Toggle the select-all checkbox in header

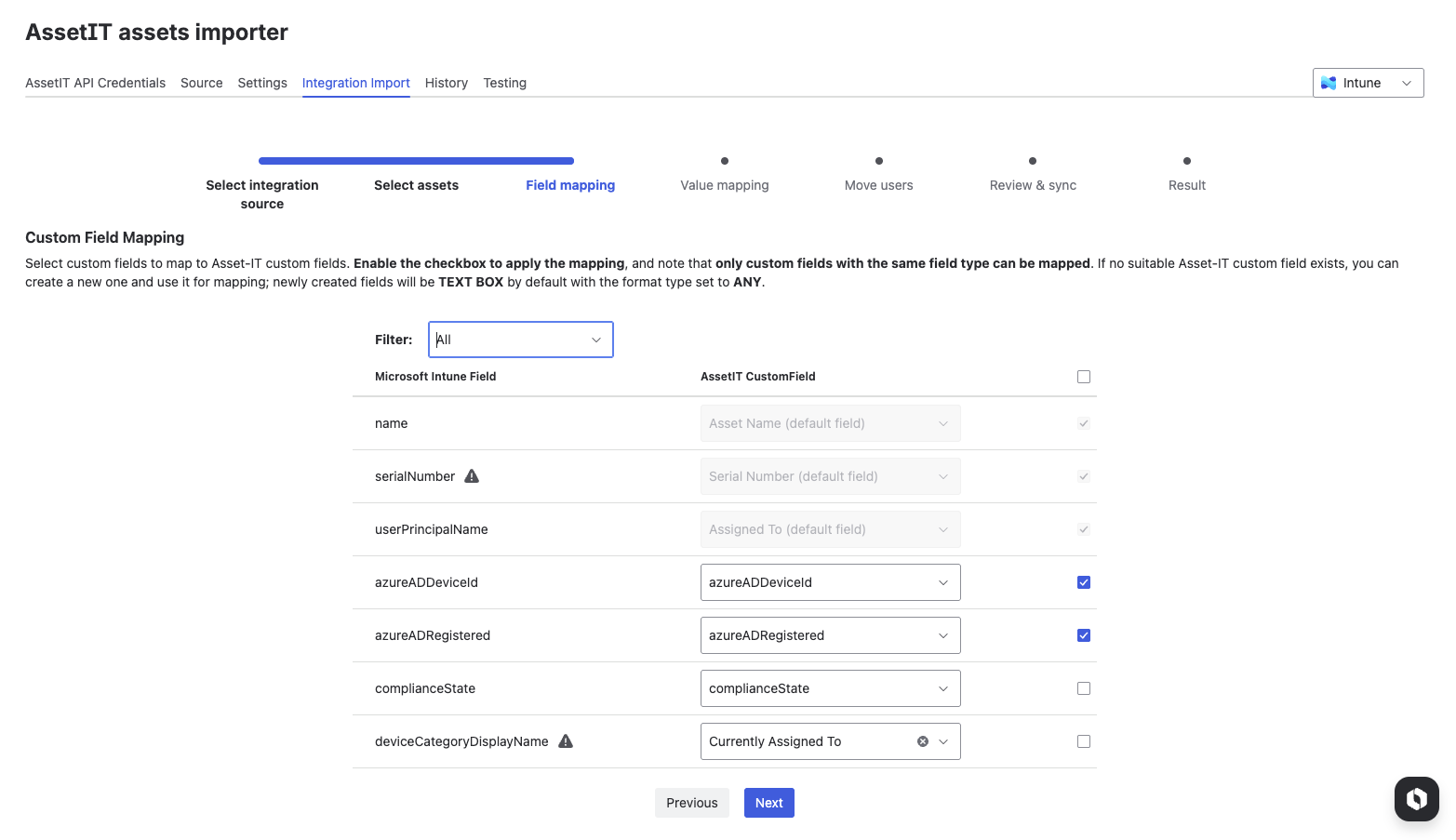tap(1084, 377)
